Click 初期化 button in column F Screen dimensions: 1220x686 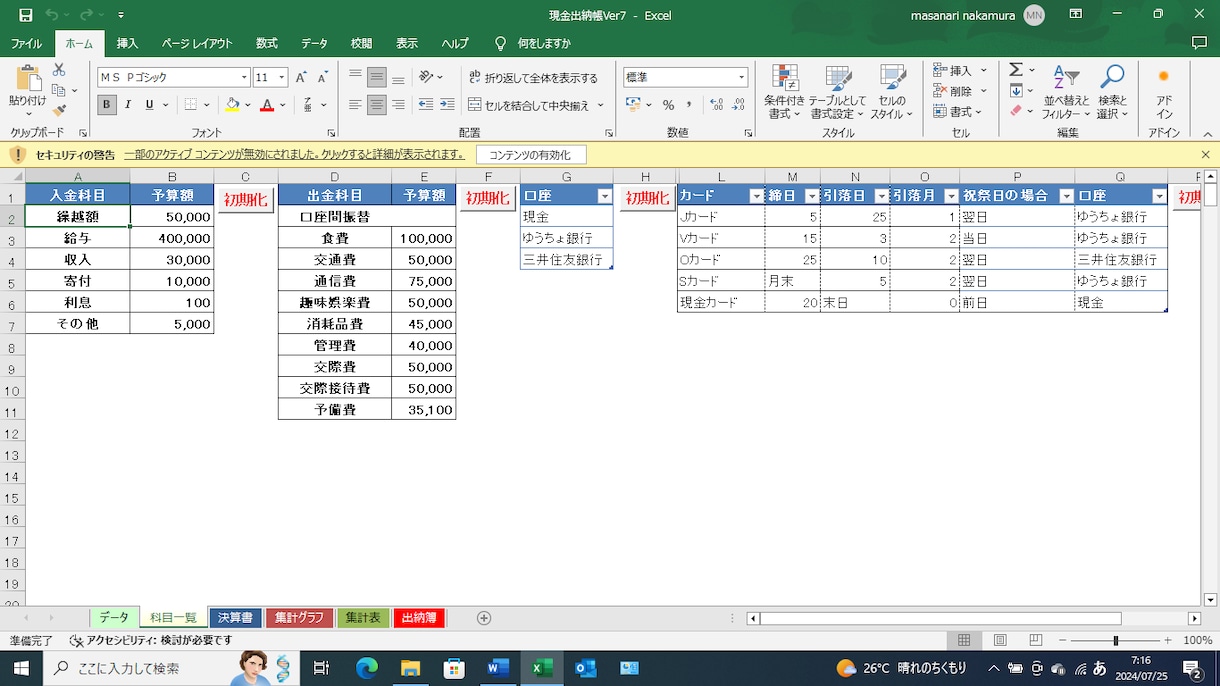click(488, 199)
